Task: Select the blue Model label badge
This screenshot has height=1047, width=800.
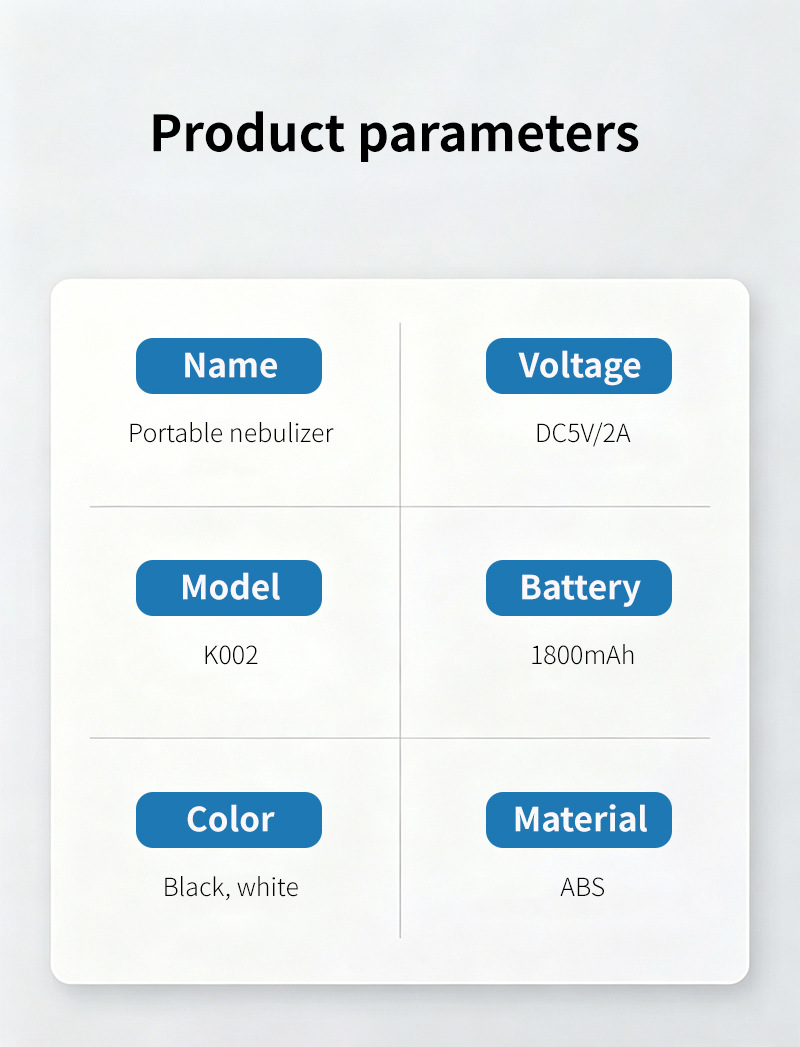Action: tap(228, 588)
